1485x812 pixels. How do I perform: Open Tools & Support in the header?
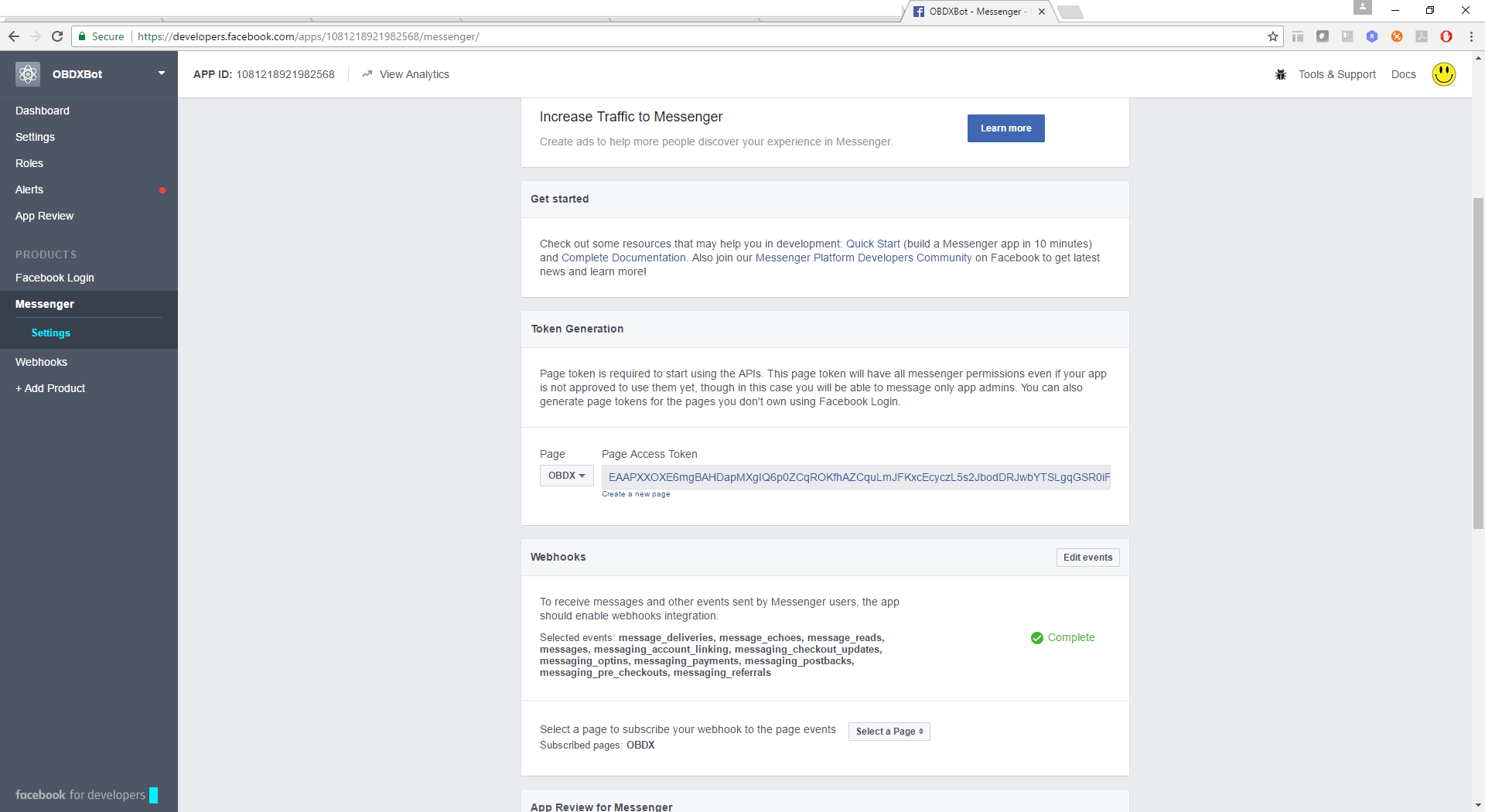click(1336, 74)
